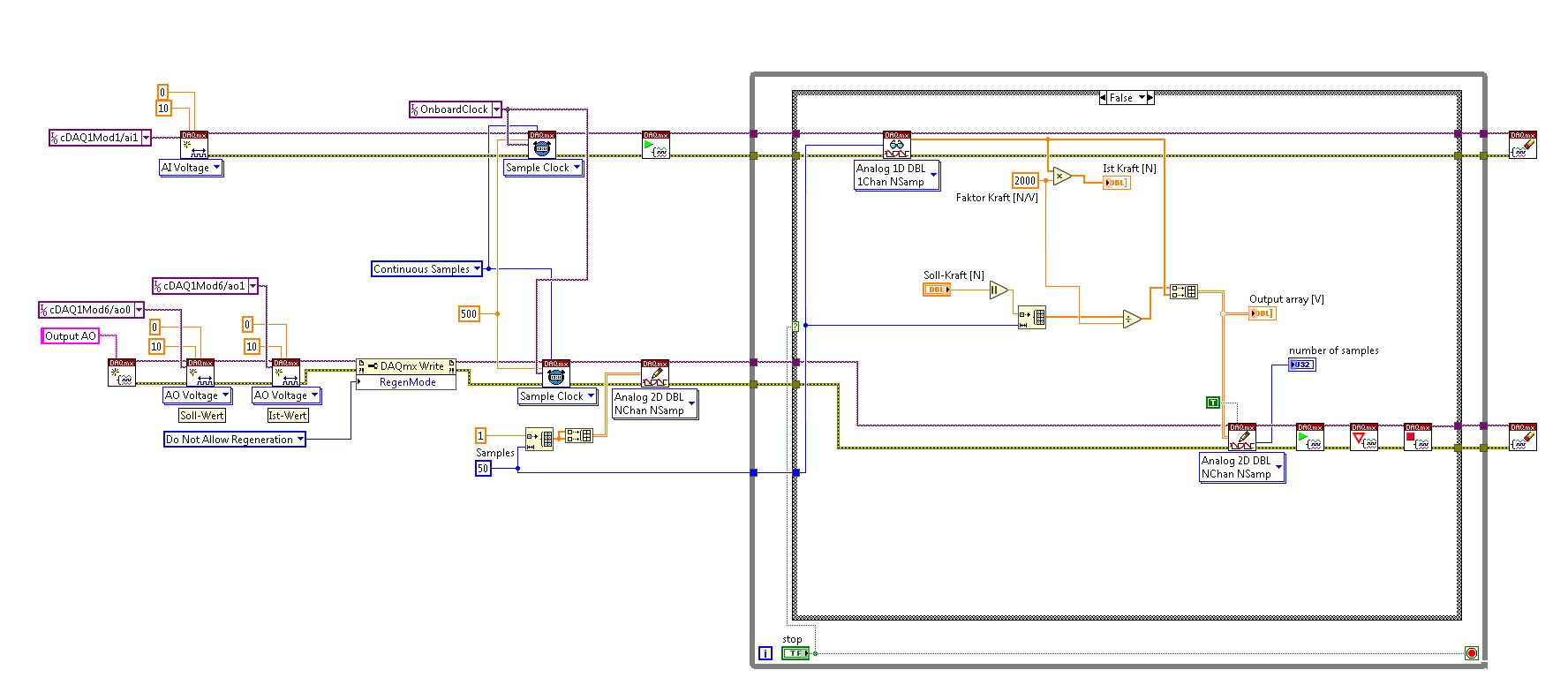Image resolution: width=1568 pixels, height=700 pixels.
Task: Open the Do Not Allow Regeneration enum
Action: click(300, 440)
